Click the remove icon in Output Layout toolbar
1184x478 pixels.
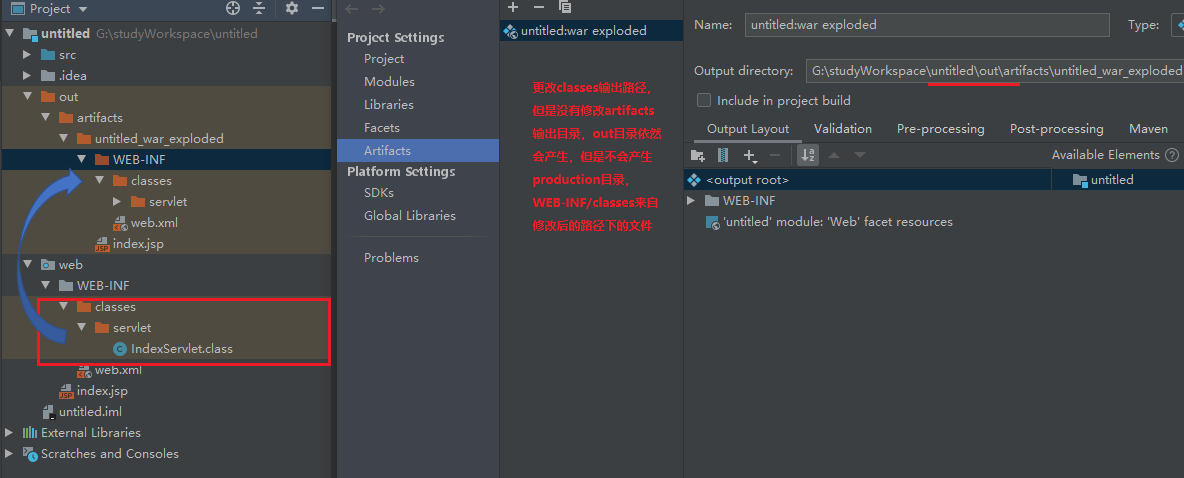tap(775, 155)
